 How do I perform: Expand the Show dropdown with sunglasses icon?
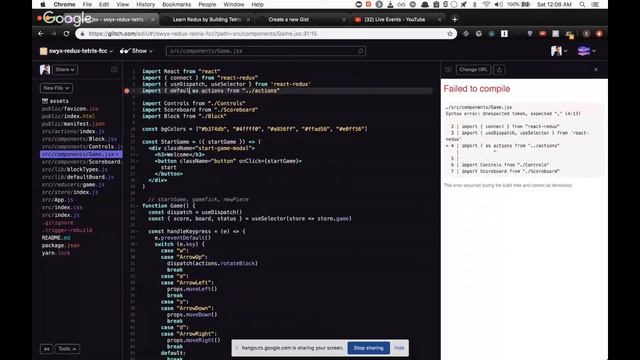(x=136, y=51)
